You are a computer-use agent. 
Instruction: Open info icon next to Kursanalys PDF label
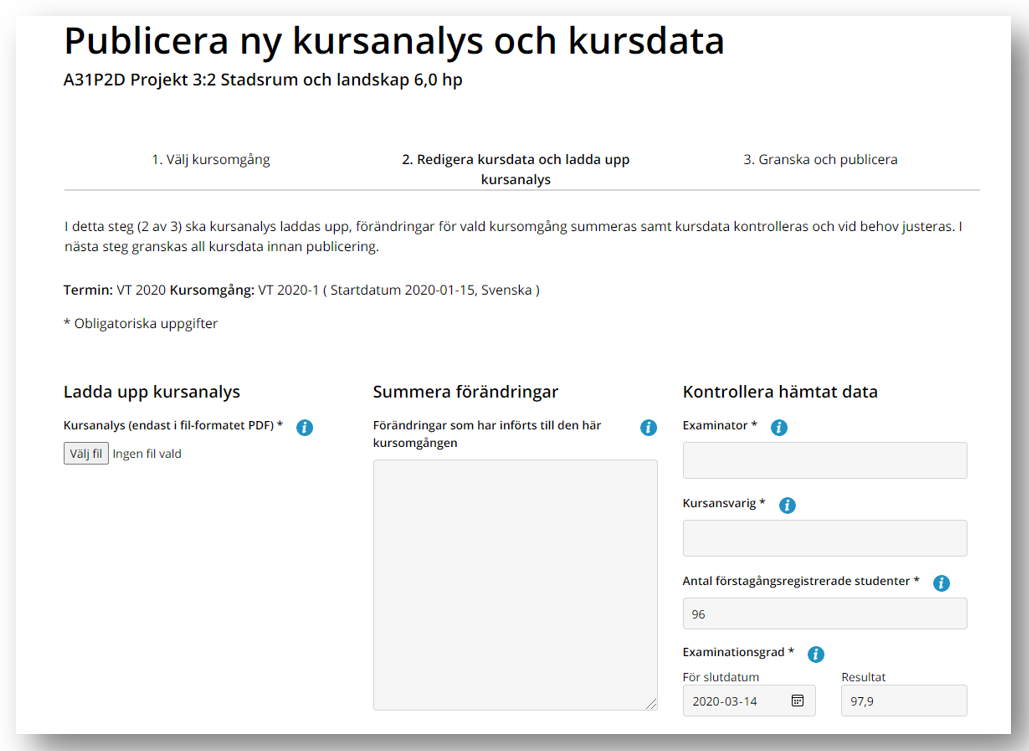click(305, 428)
